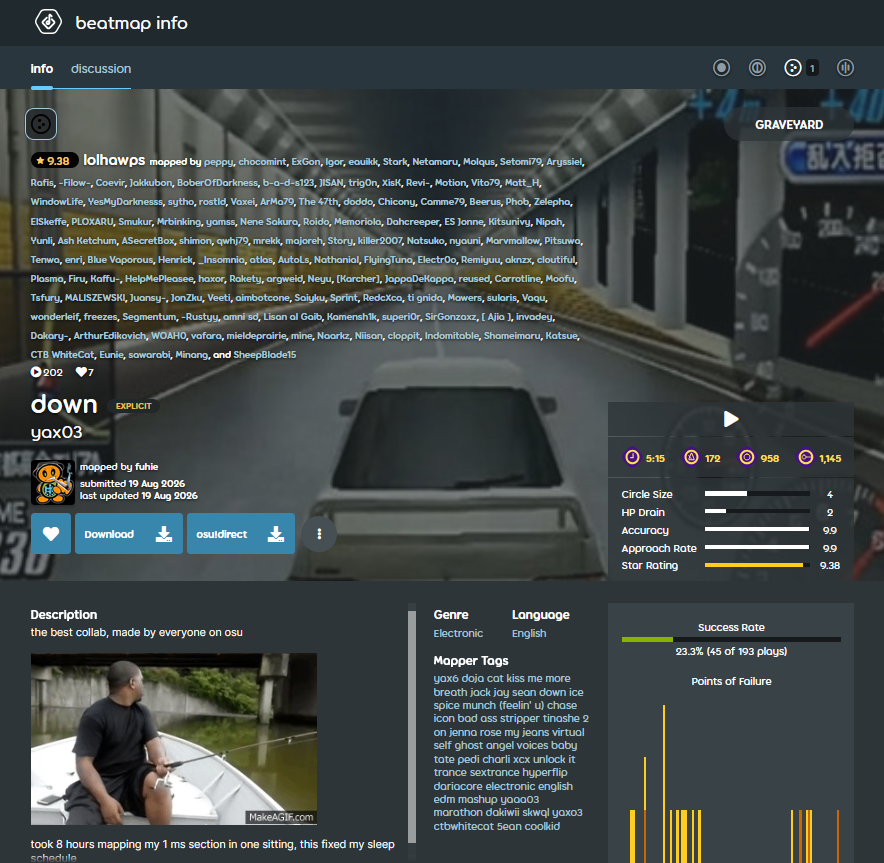Click the dariacore mapper tag
Image resolution: width=884 pixels, height=863 pixels.
pos(458,786)
